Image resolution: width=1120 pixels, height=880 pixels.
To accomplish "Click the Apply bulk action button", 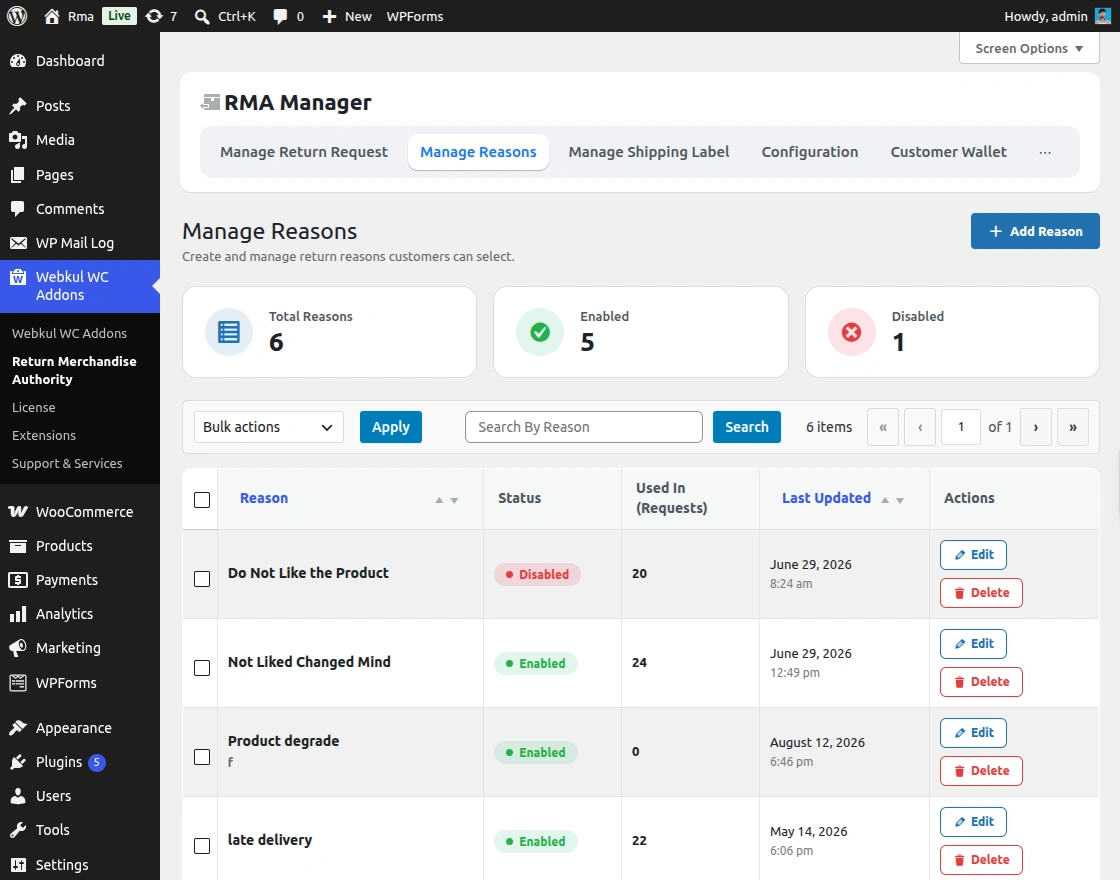I will 391,427.
